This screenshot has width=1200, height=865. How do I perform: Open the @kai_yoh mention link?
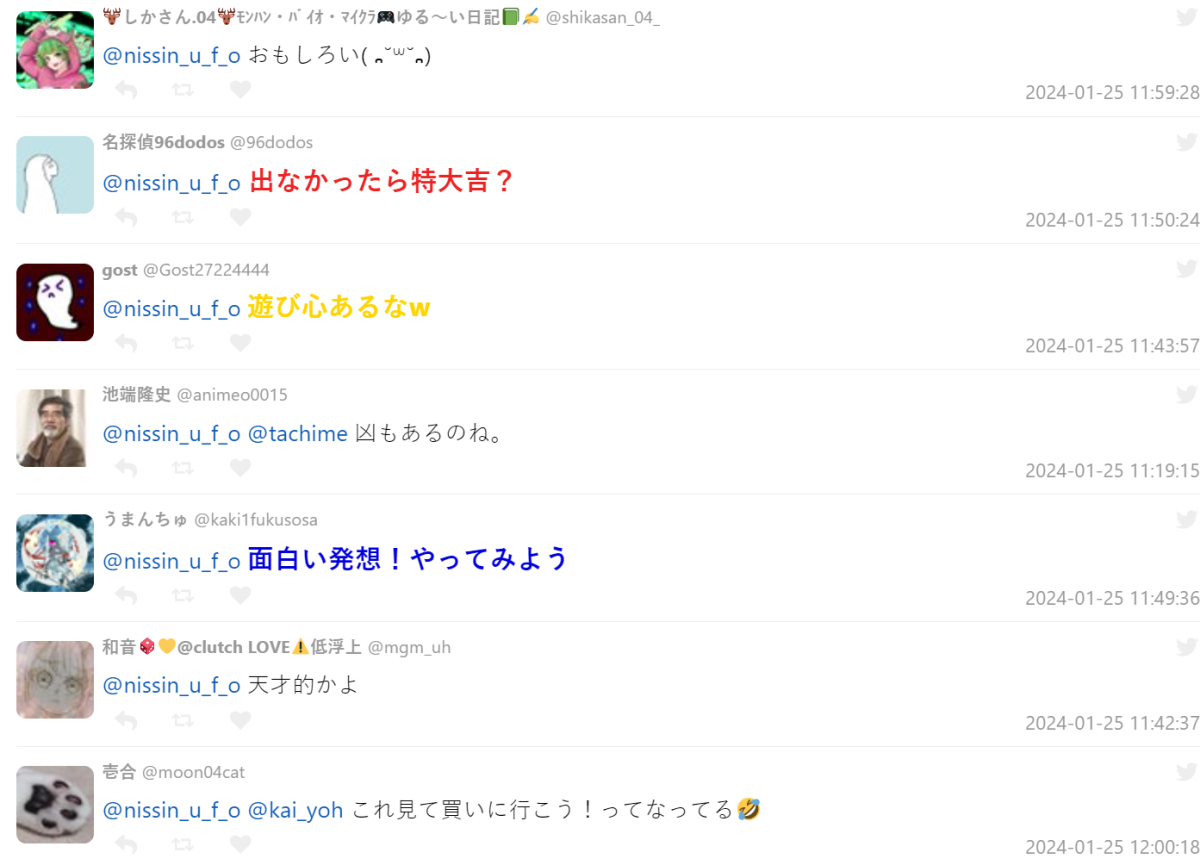(295, 809)
